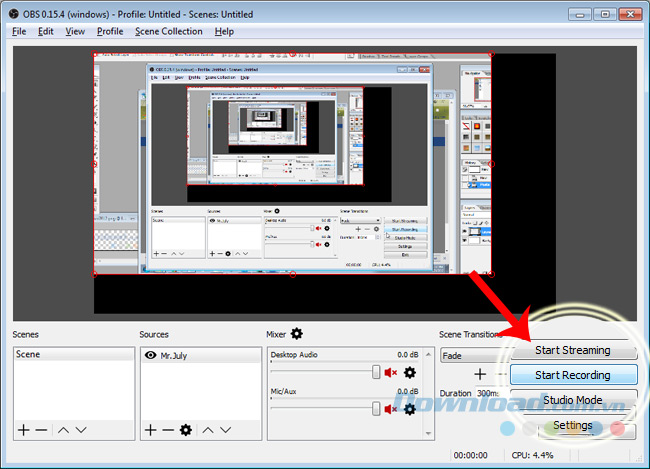650x469 pixels.
Task: Click Desktop Audio volume slider handle
Action: pyautogui.click(x=376, y=372)
